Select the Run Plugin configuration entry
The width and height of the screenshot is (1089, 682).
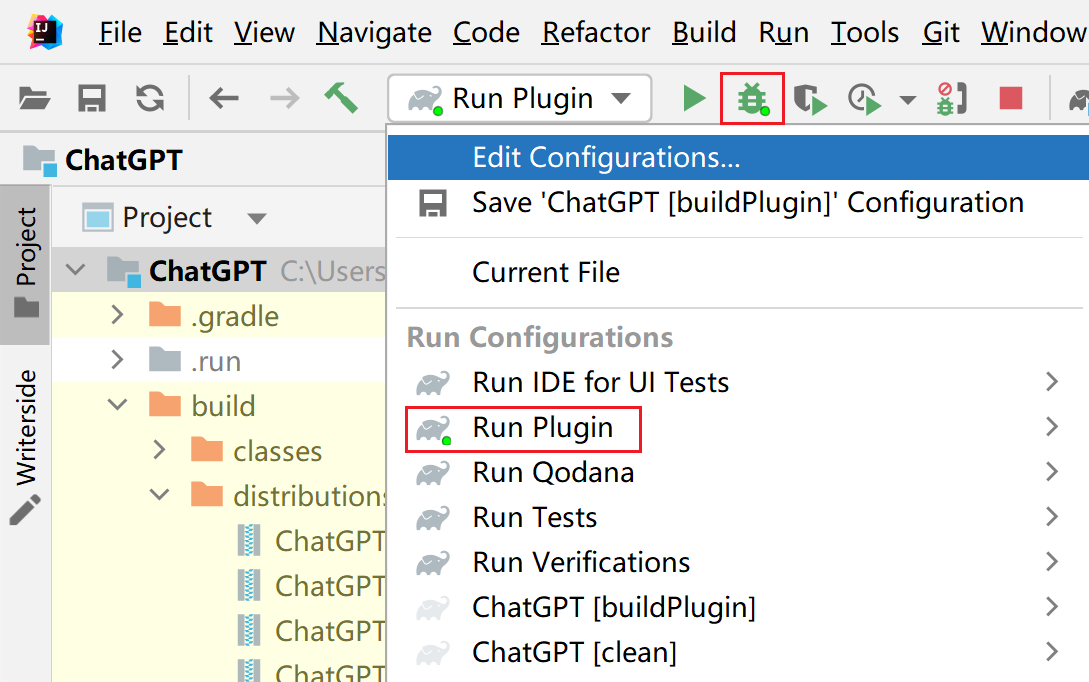738,428
